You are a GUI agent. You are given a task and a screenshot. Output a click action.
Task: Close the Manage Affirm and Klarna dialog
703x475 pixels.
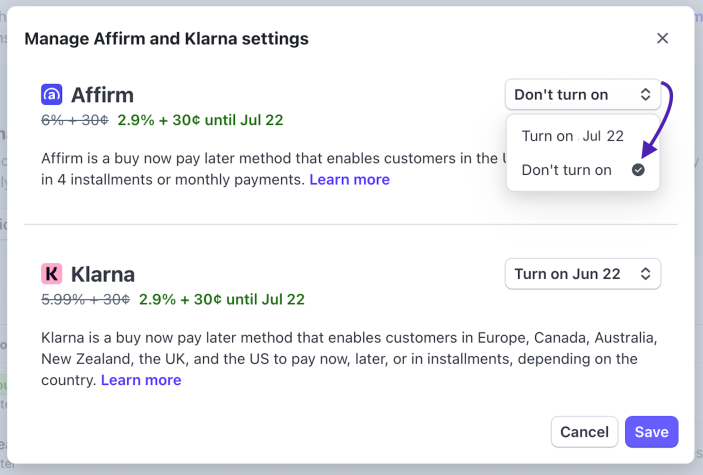[x=662, y=38]
